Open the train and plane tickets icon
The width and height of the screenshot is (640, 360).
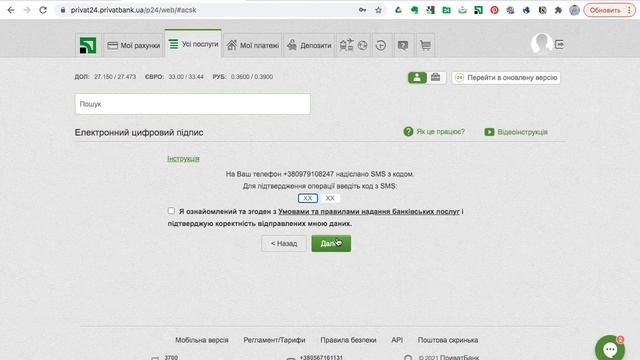pyautogui.click(x=346, y=45)
